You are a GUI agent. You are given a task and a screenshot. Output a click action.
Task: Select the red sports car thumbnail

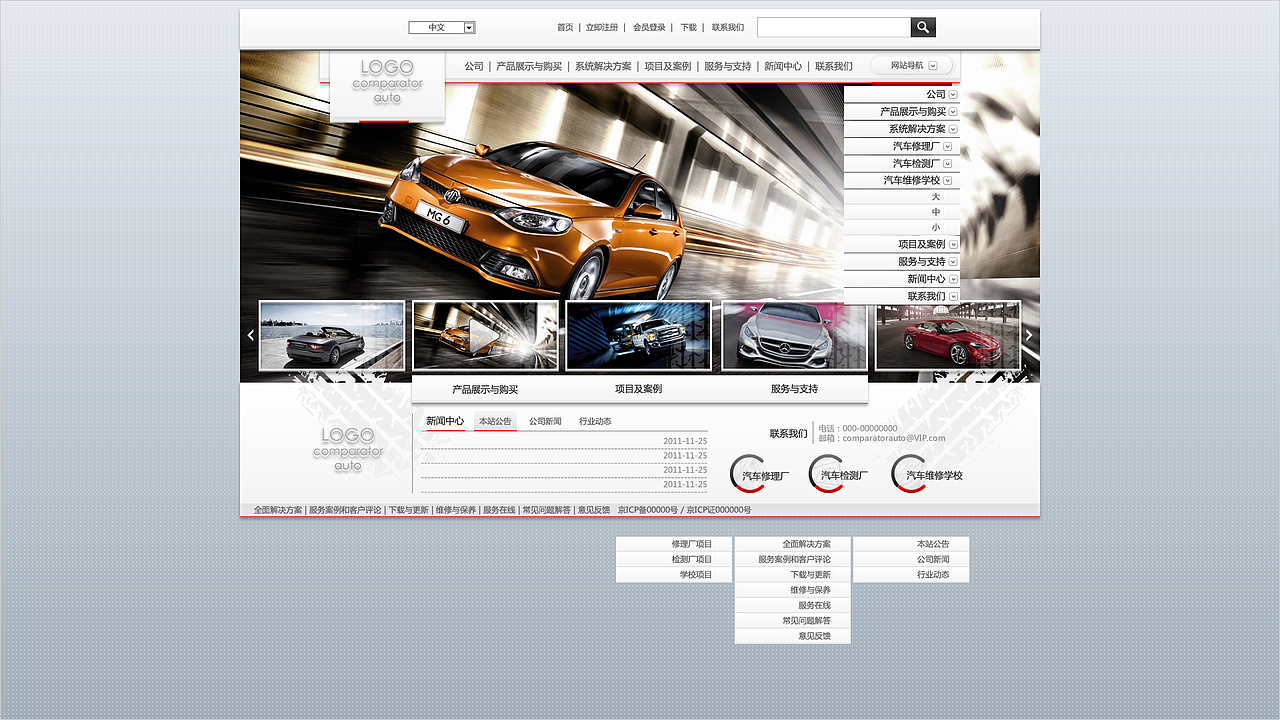click(x=948, y=336)
